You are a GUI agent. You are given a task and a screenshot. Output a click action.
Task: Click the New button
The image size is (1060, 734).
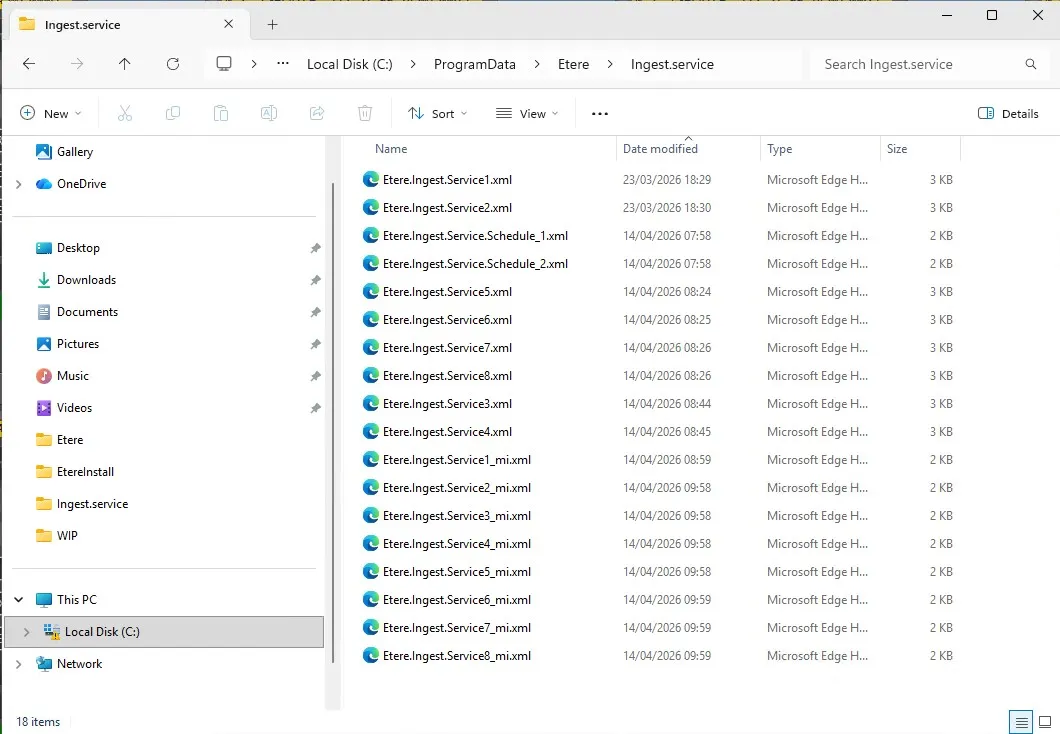50,114
